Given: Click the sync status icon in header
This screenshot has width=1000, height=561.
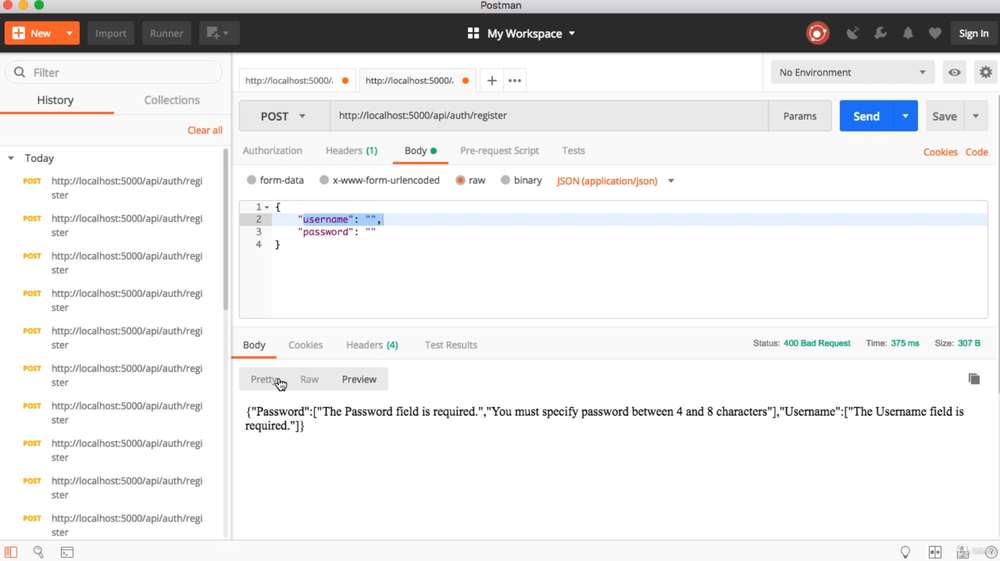Looking at the screenshot, I should coord(818,33).
